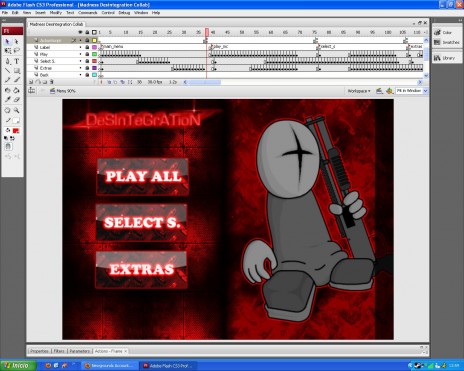Click the Swap Colors icon
464x371 pixels.
pyautogui.click(x=12, y=138)
